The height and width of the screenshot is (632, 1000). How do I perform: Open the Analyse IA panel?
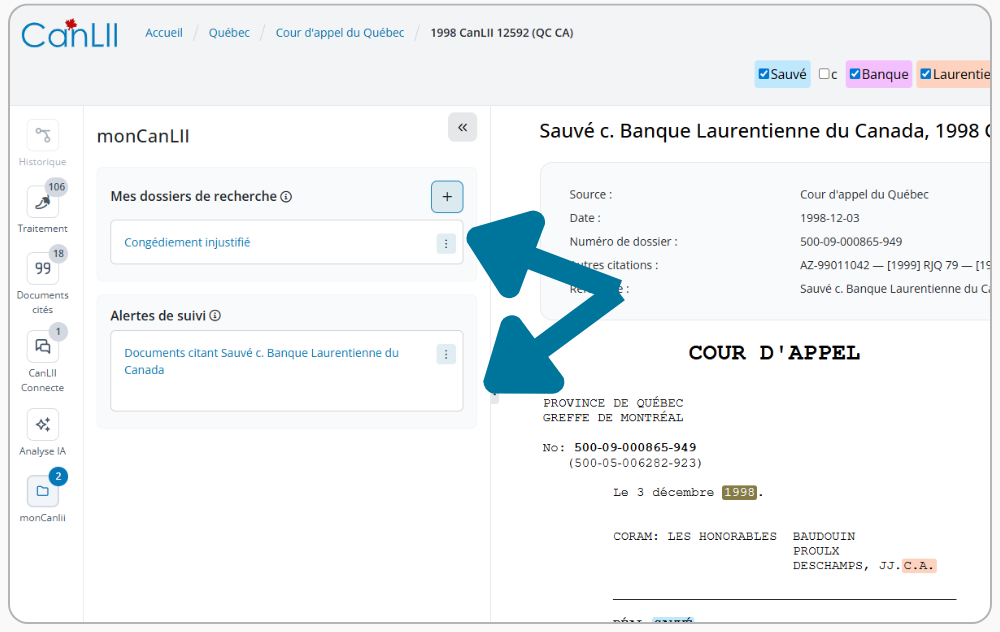pyautogui.click(x=42, y=425)
